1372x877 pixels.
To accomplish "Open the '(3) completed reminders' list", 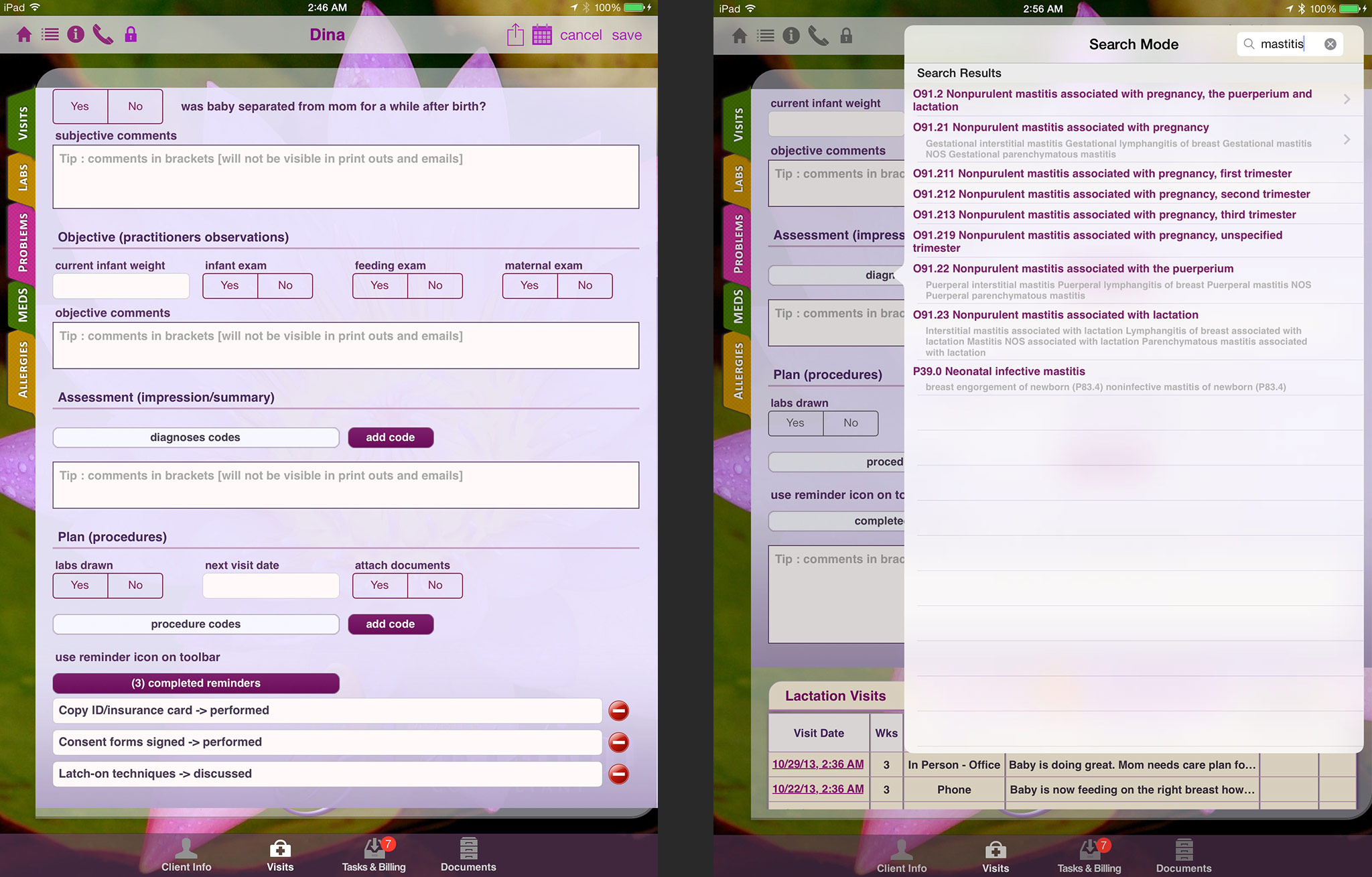I will [196, 683].
